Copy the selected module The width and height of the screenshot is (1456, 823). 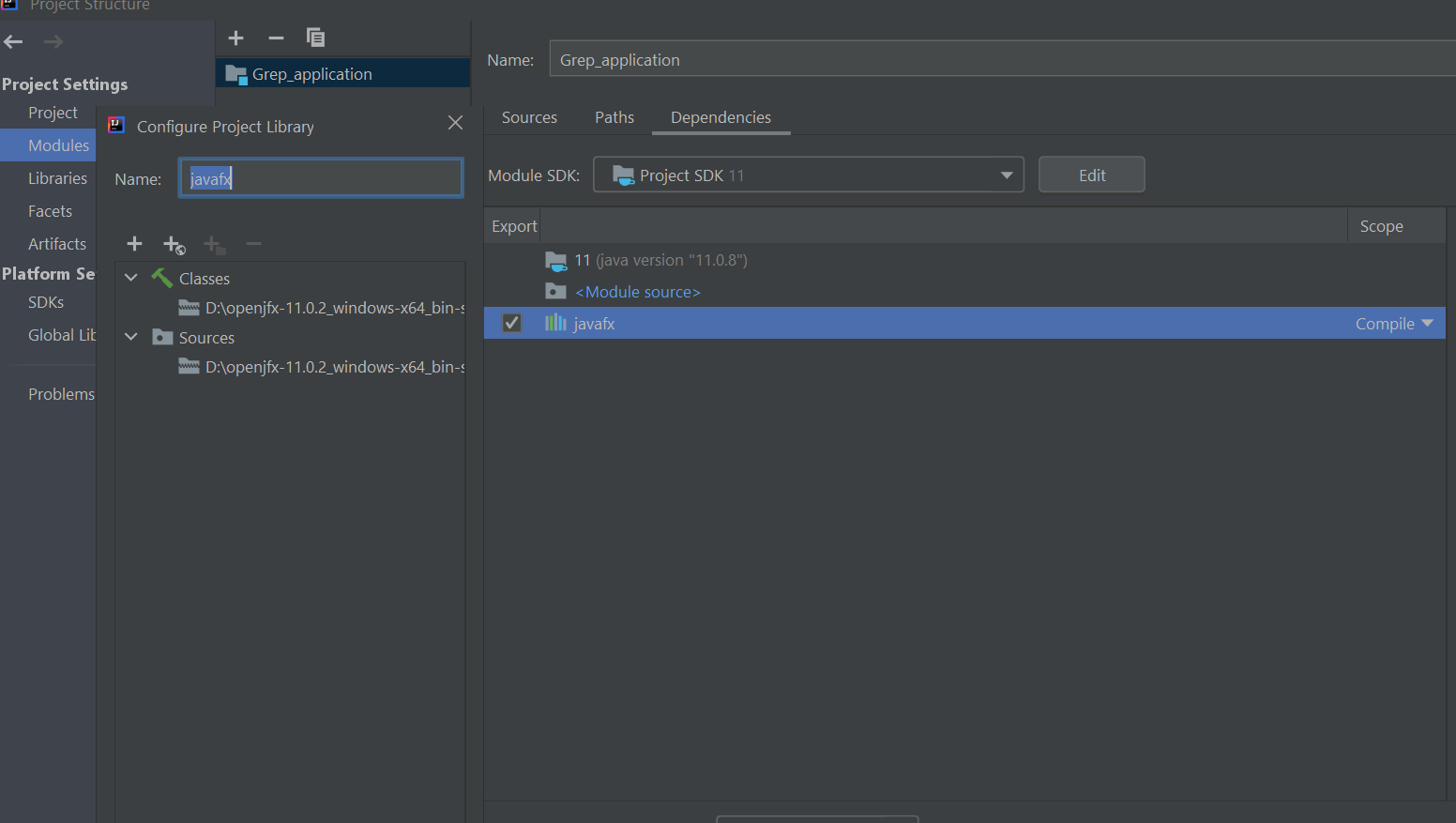coord(315,38)
